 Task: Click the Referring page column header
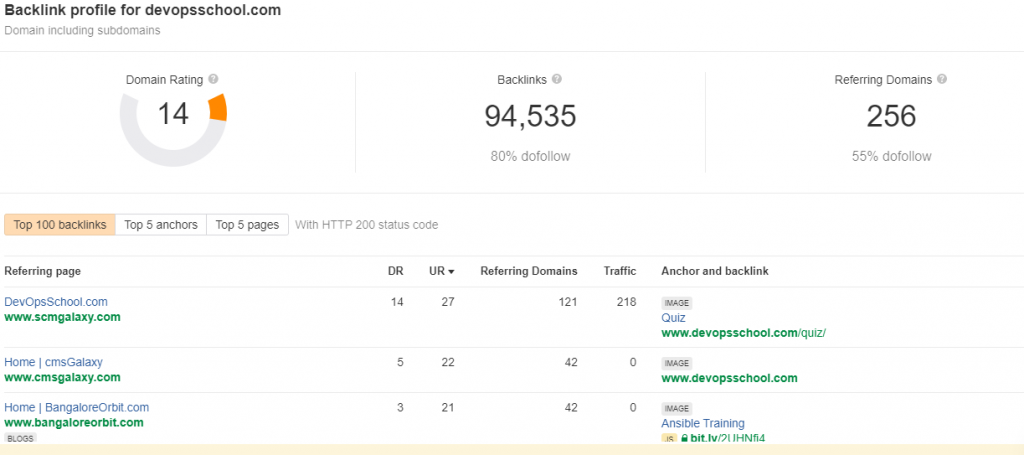pyautogui.click(x=42, y=271)
